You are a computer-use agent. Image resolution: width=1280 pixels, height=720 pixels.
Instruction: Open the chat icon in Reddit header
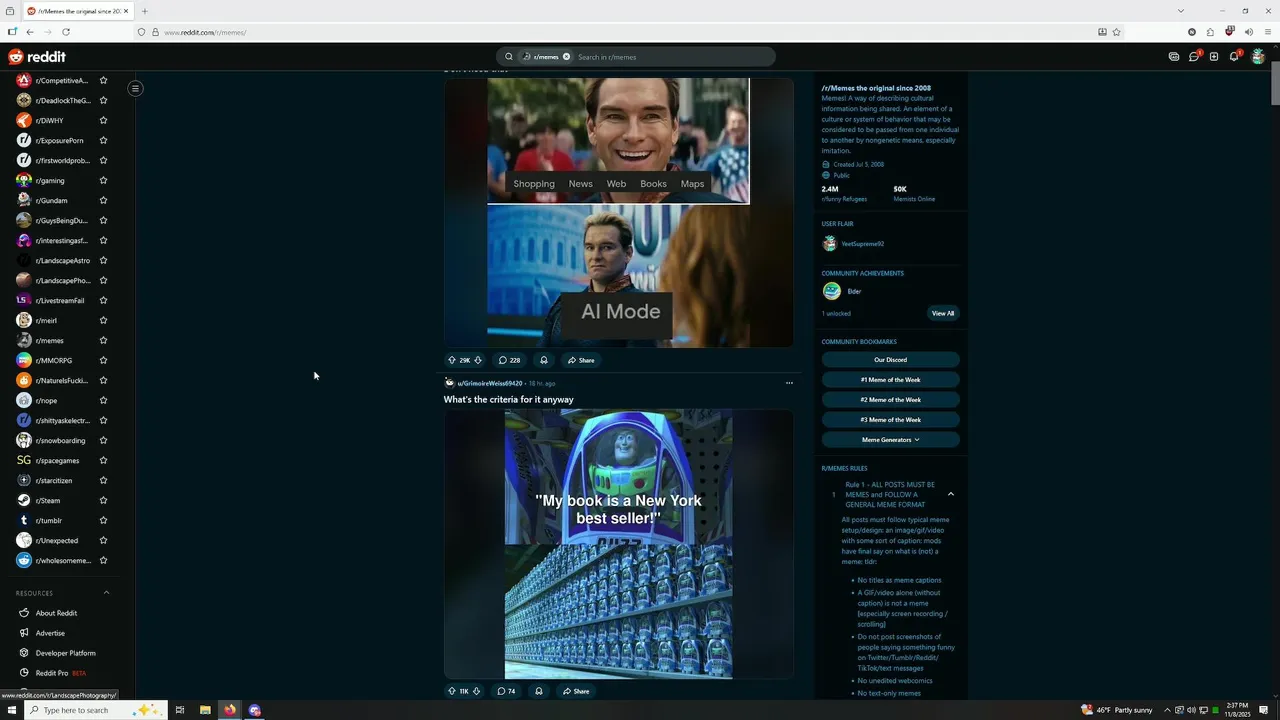tap(1194, 57)
